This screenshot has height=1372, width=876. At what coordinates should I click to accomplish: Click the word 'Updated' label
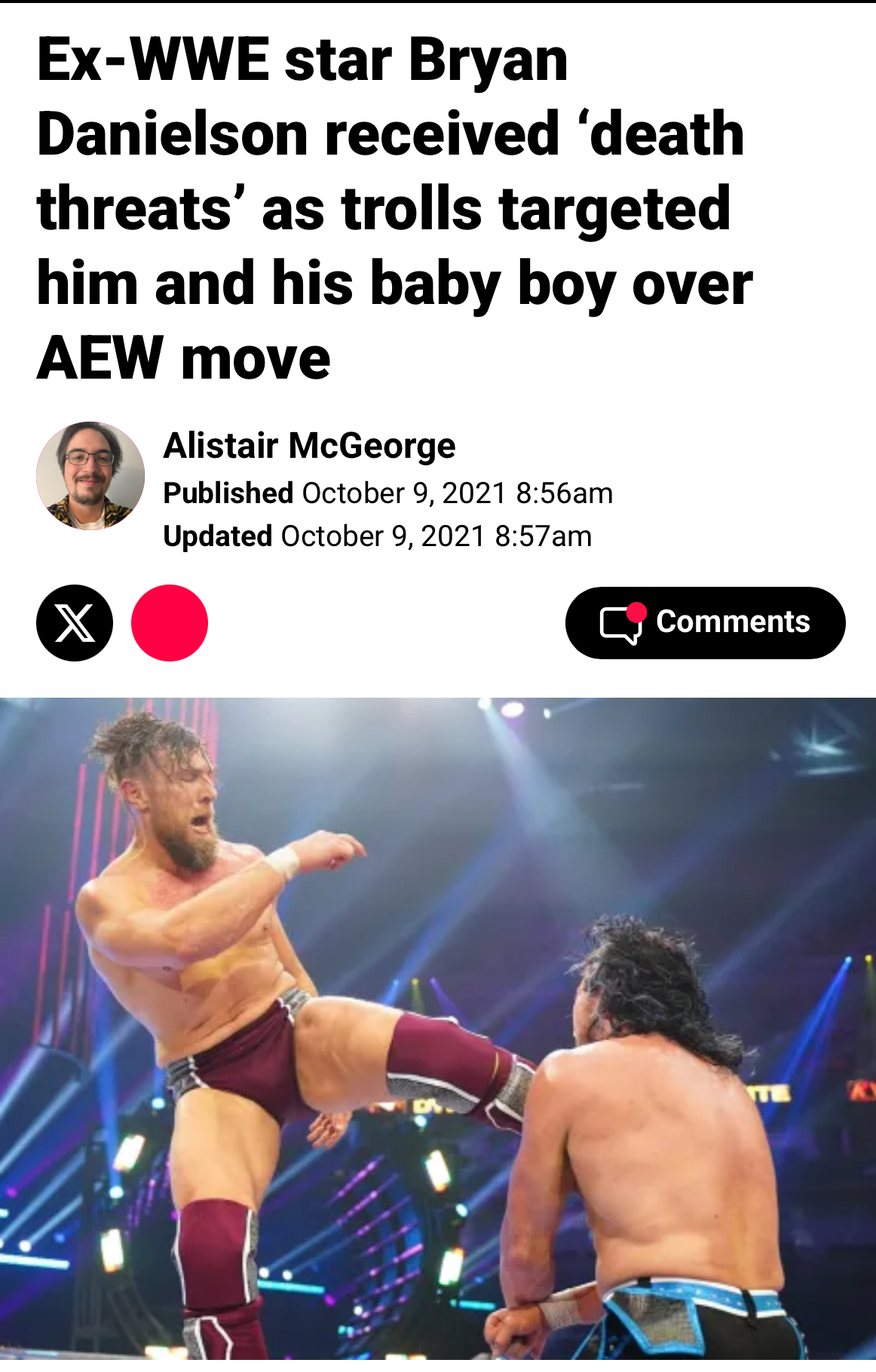(x=218, y=536)
